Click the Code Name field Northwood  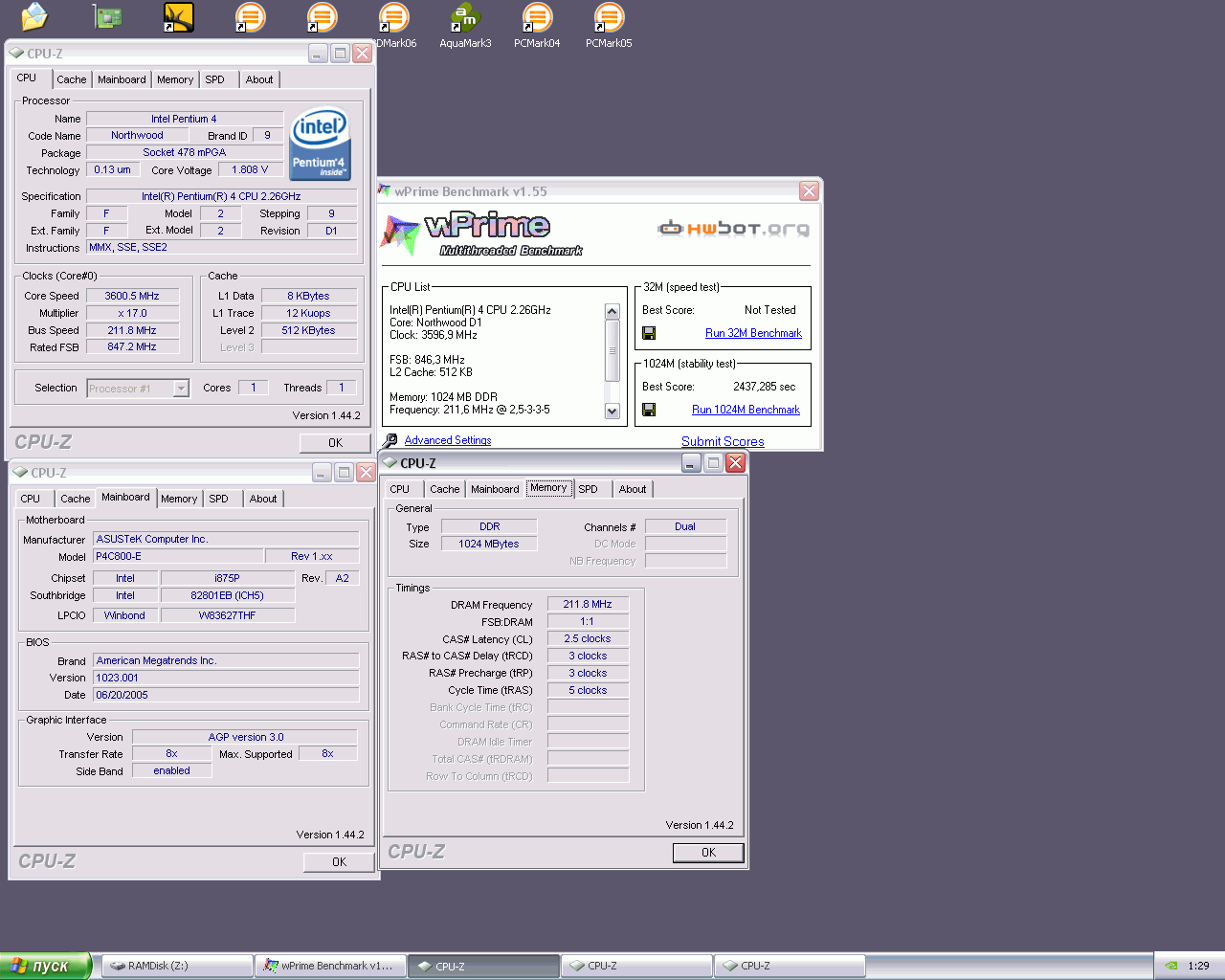click(137, 136)
